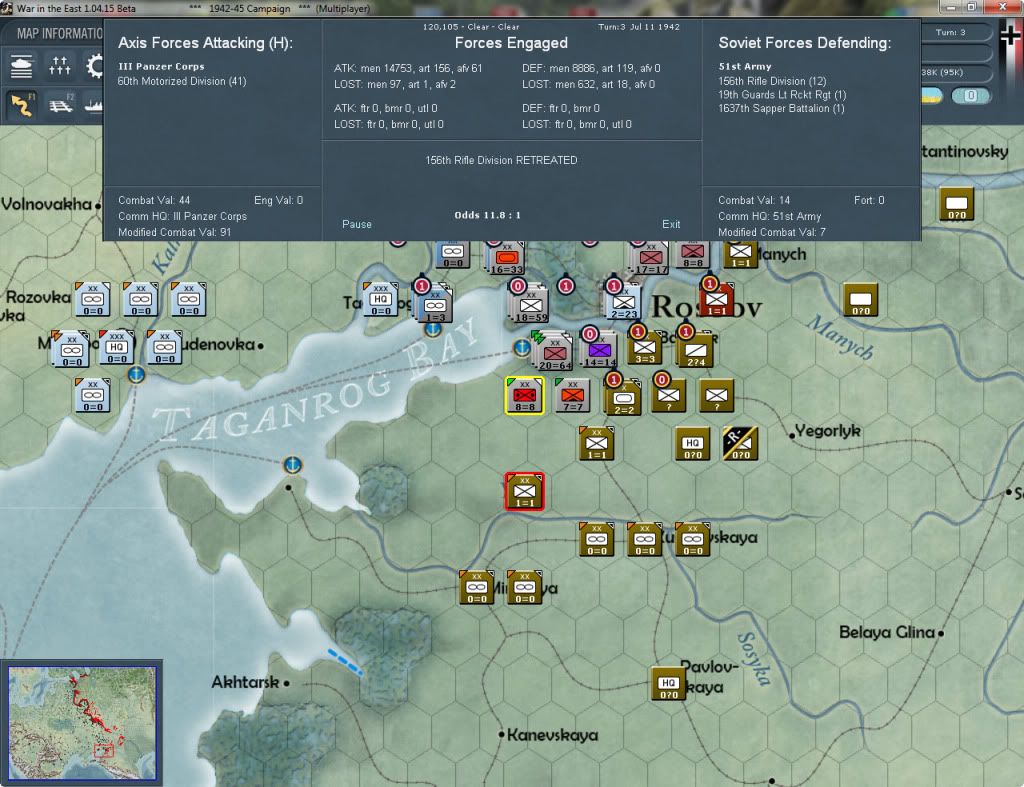Select the 18=59 infantry stack
Image resolution: width=1024 pixels, height=787 pixels.
pos(530,303)
